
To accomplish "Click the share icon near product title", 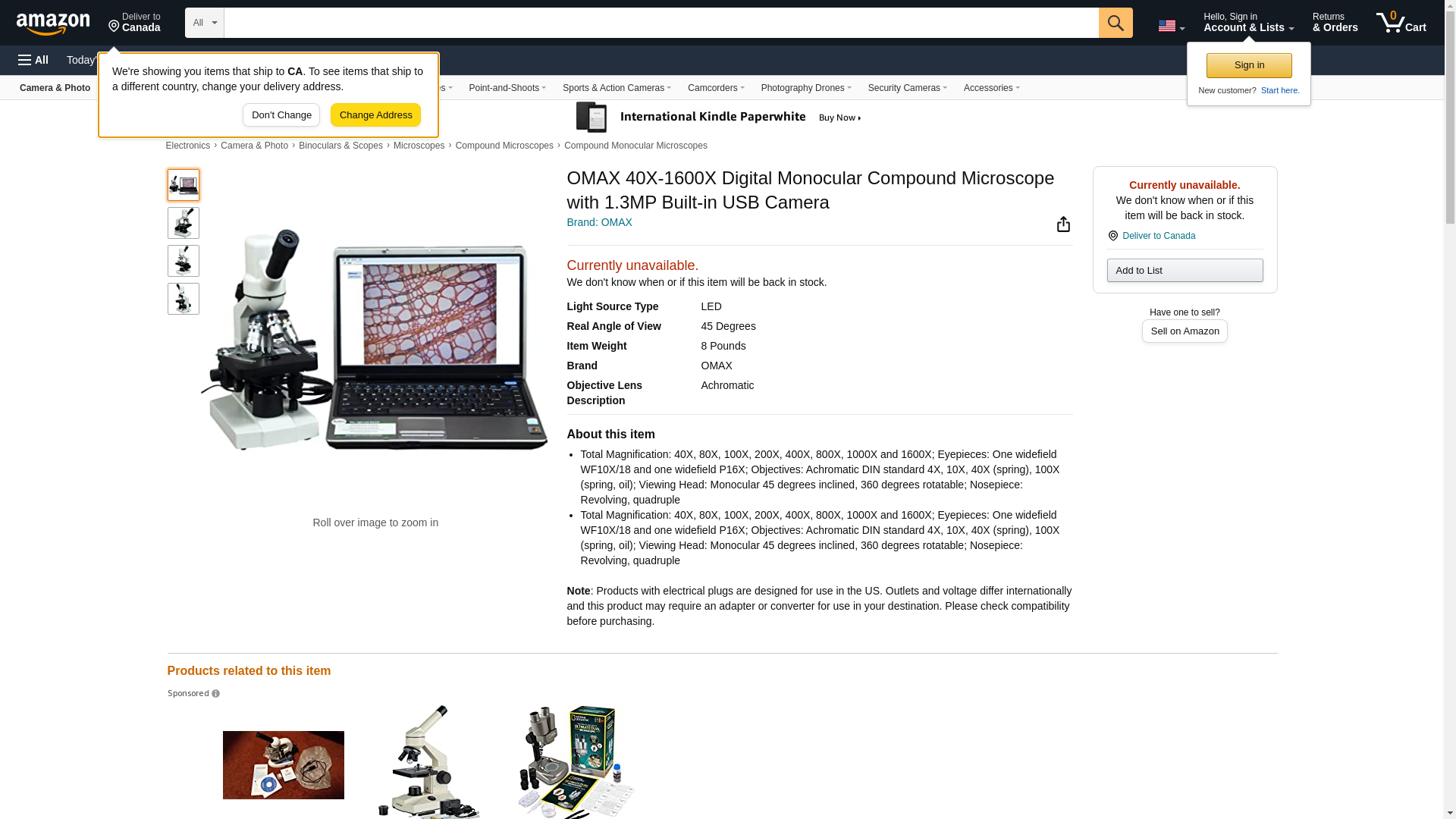I will pyautogui.click(x=1063, y=224).
